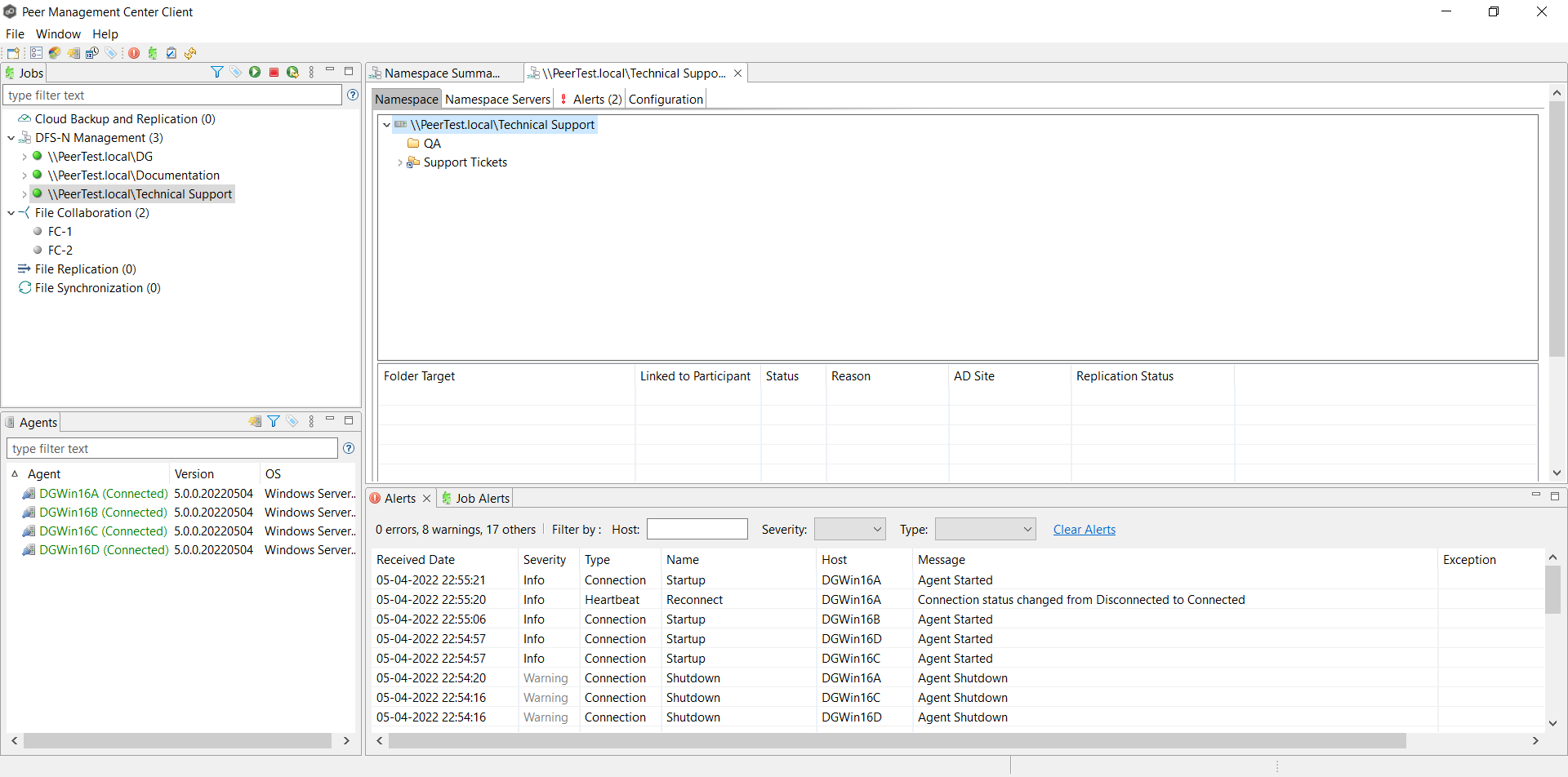Click the blue tag icon in top toolbar

[111, 53]
